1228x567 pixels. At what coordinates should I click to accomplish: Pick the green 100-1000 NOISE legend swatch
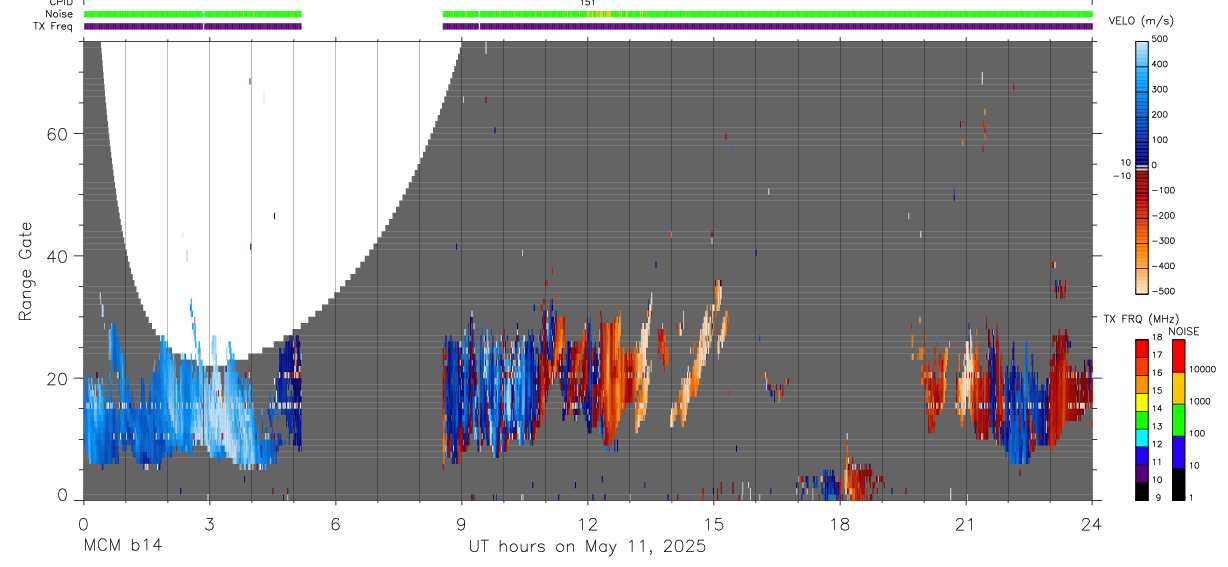click(x=1178, y=420)
